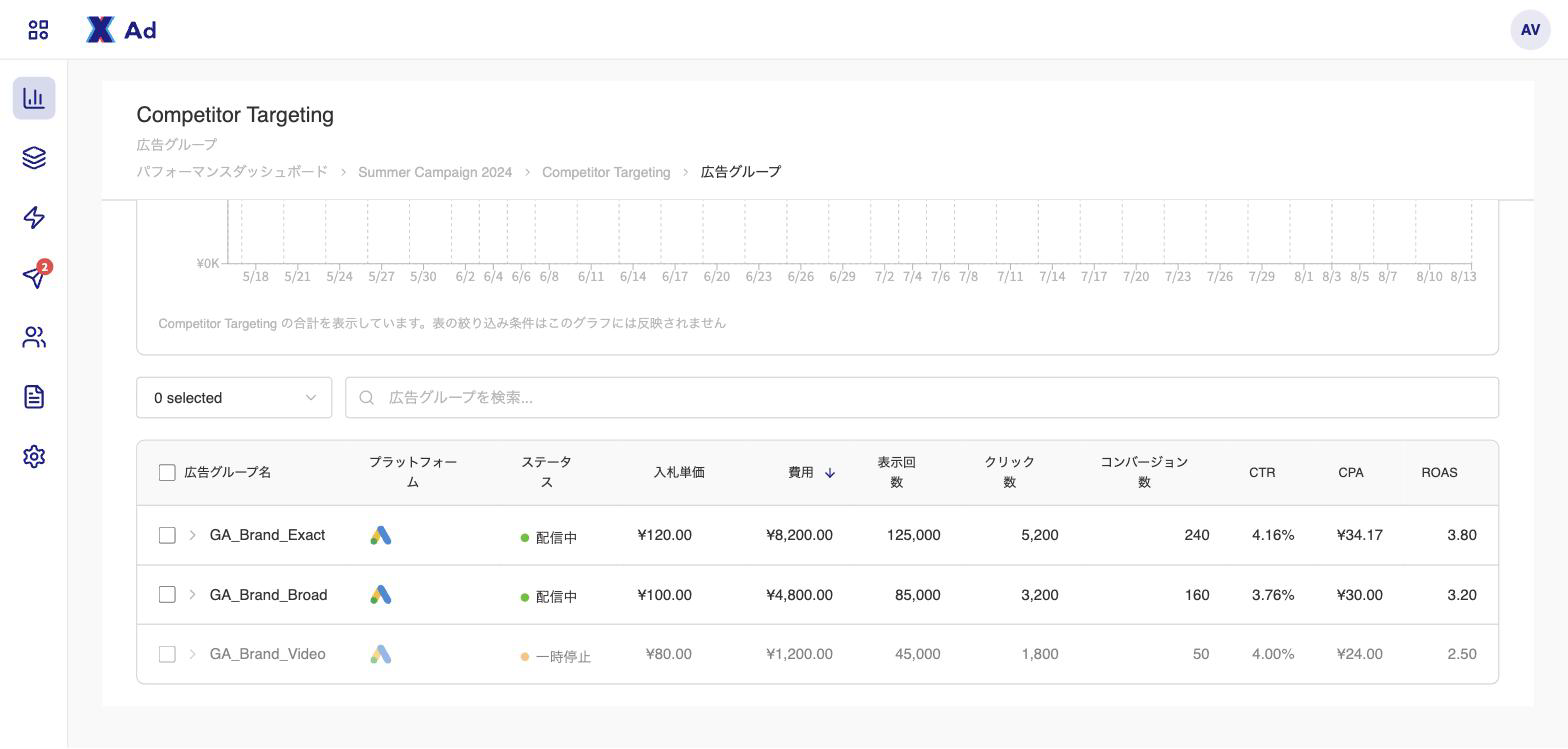Go to Summer Campaign 2024 breadcrumb
Viewport: 1568px width, 749px height.
435,172
